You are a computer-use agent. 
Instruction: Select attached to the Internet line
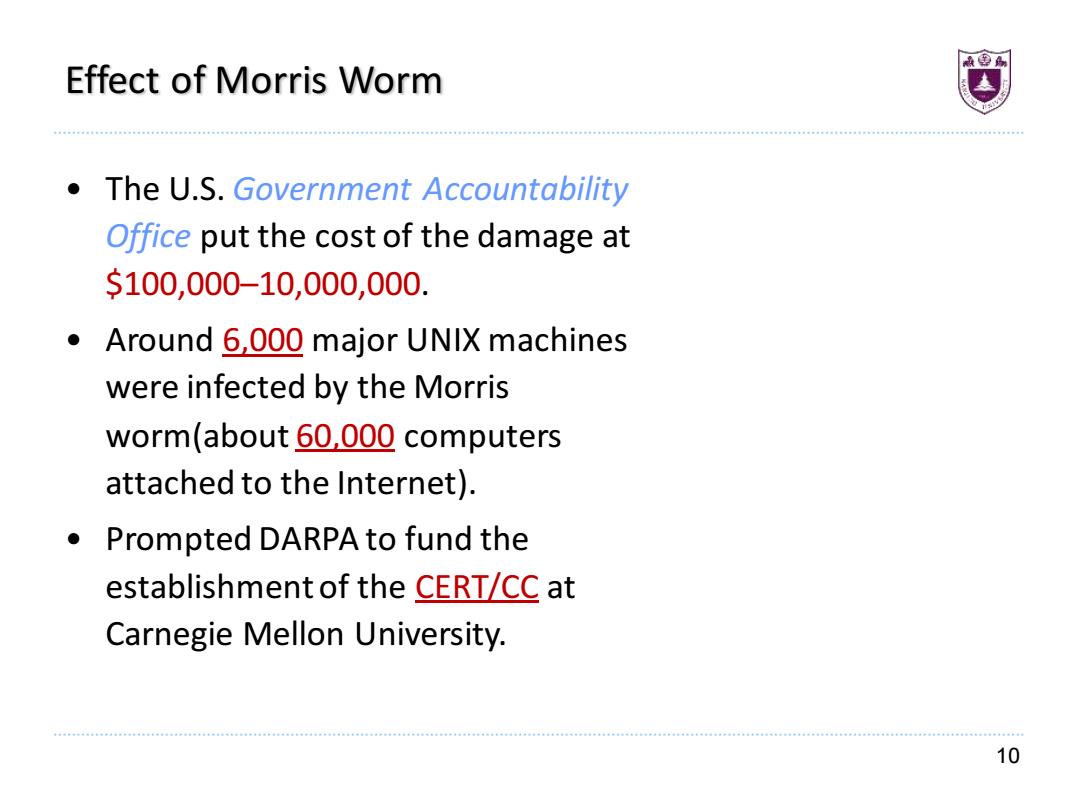click(291, 483)
